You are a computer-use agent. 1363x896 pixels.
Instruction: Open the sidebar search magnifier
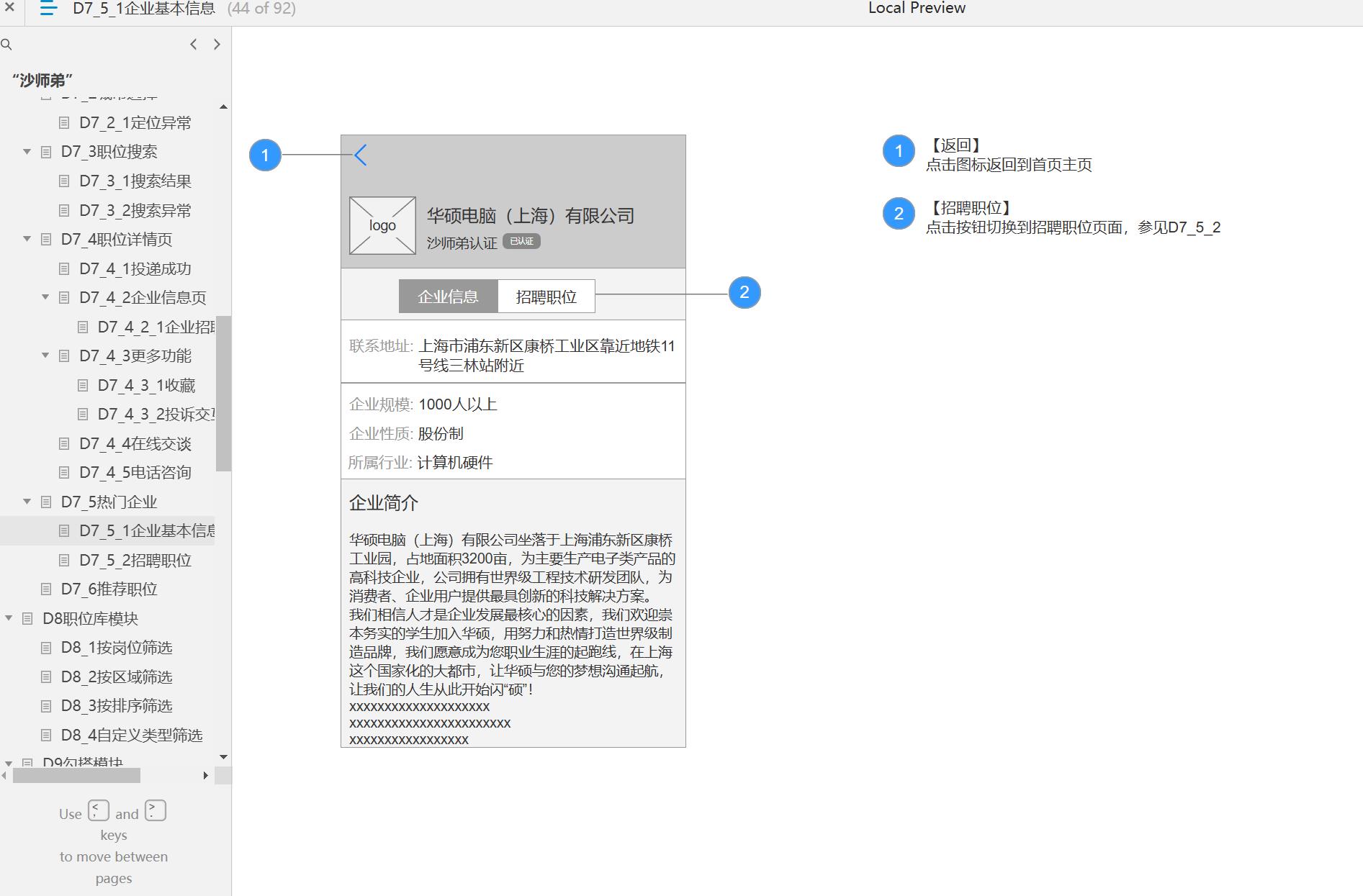coord(6,45)
